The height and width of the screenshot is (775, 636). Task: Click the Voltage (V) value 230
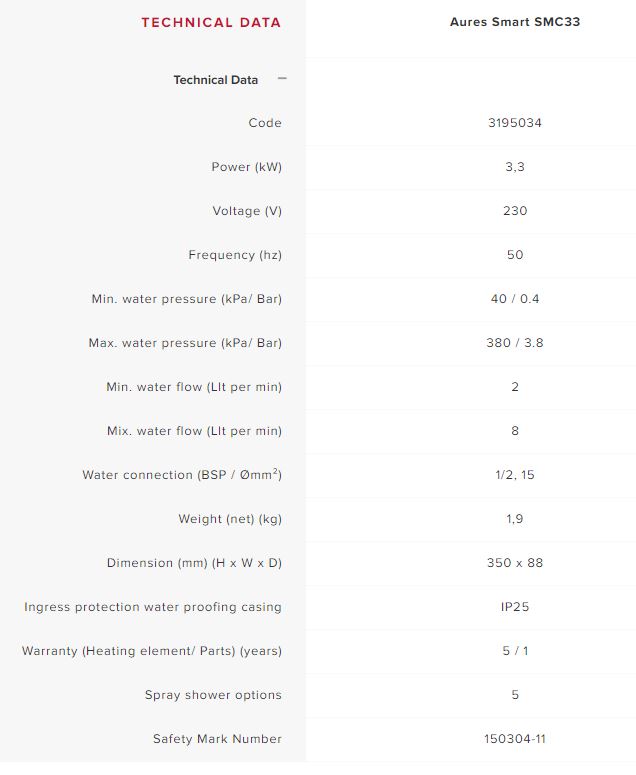515,211
